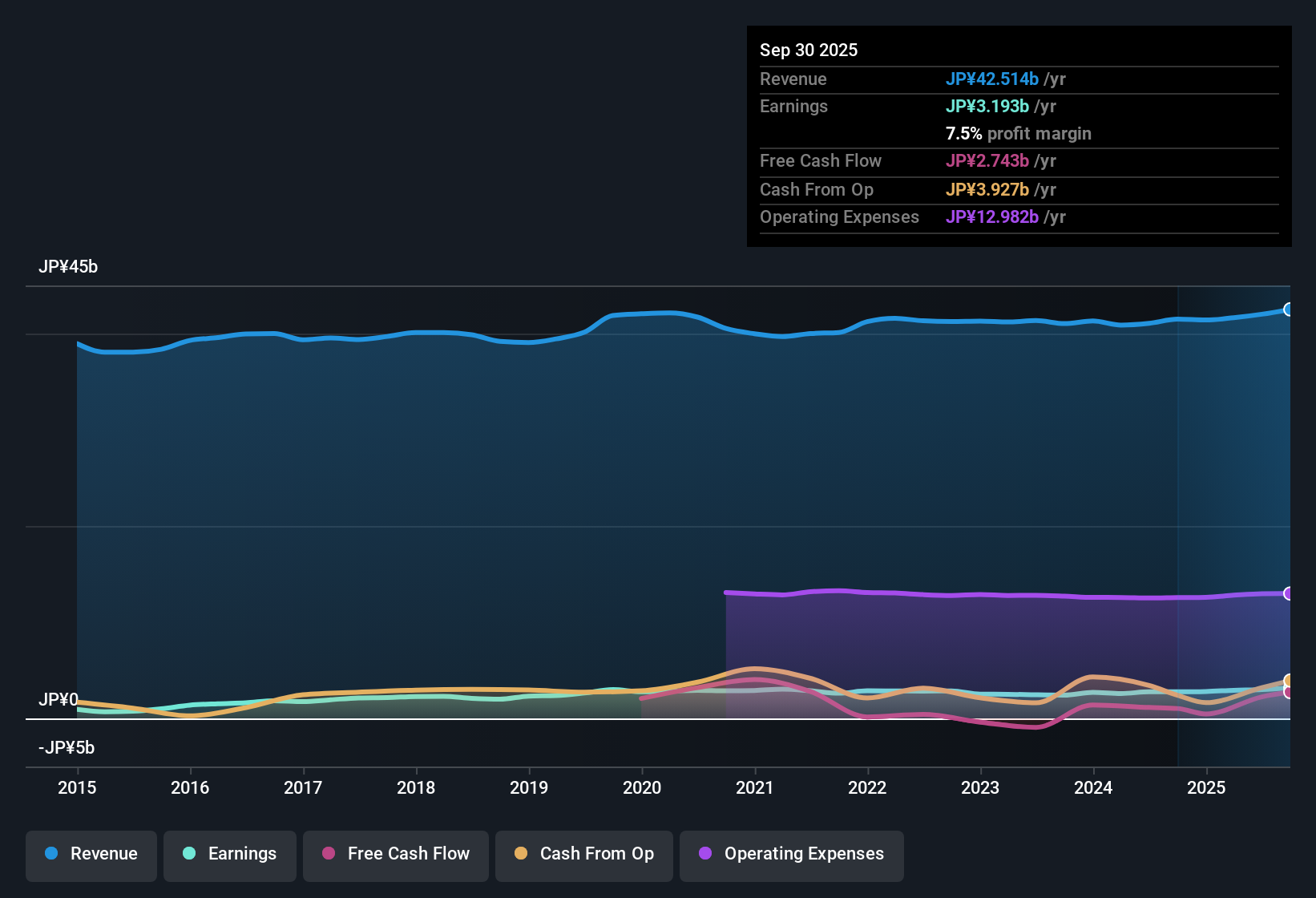This screenshot has width=1316, height=898.
Task: Click the 7.5% profit margin text
Action: [x=1019, y=134]
